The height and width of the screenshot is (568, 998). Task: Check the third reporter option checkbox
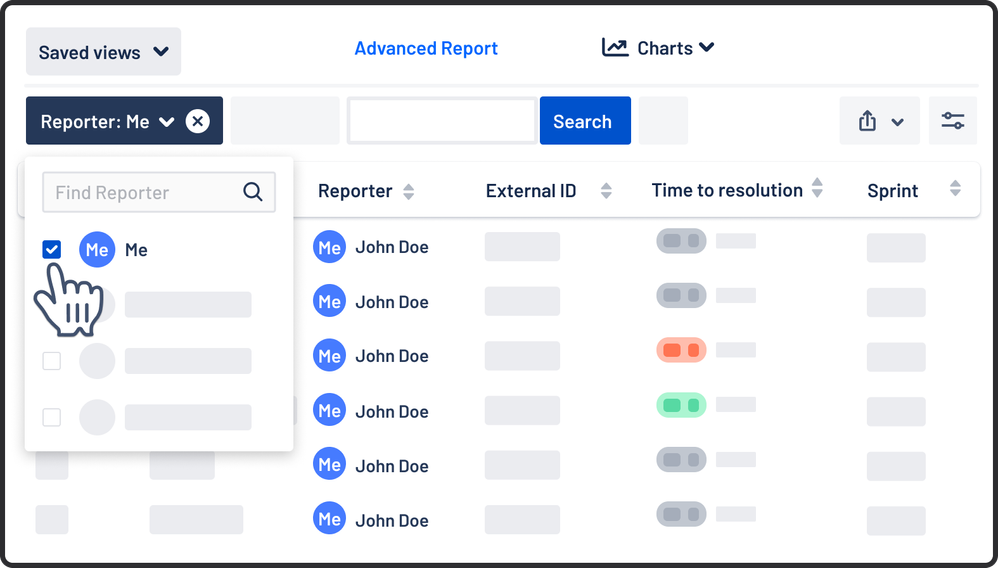[x=52, y=361]
